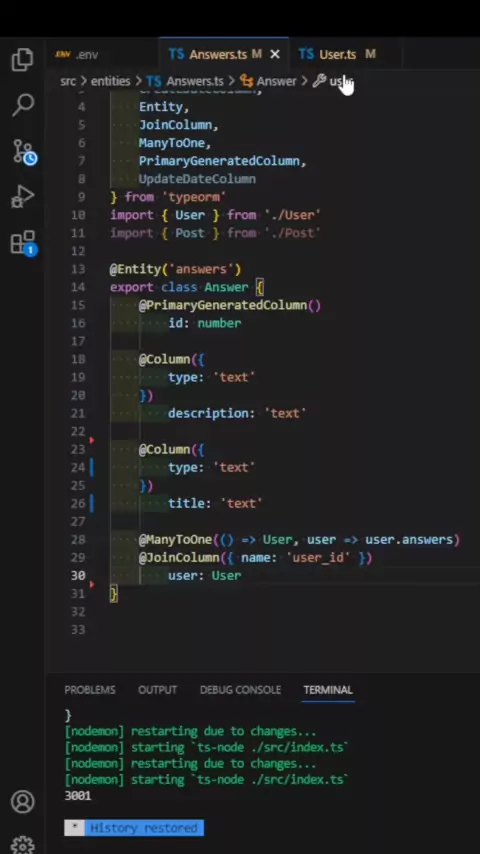Open the PROBLEMS panel tab
Viewport: 480px width, 854px height.
90,690
